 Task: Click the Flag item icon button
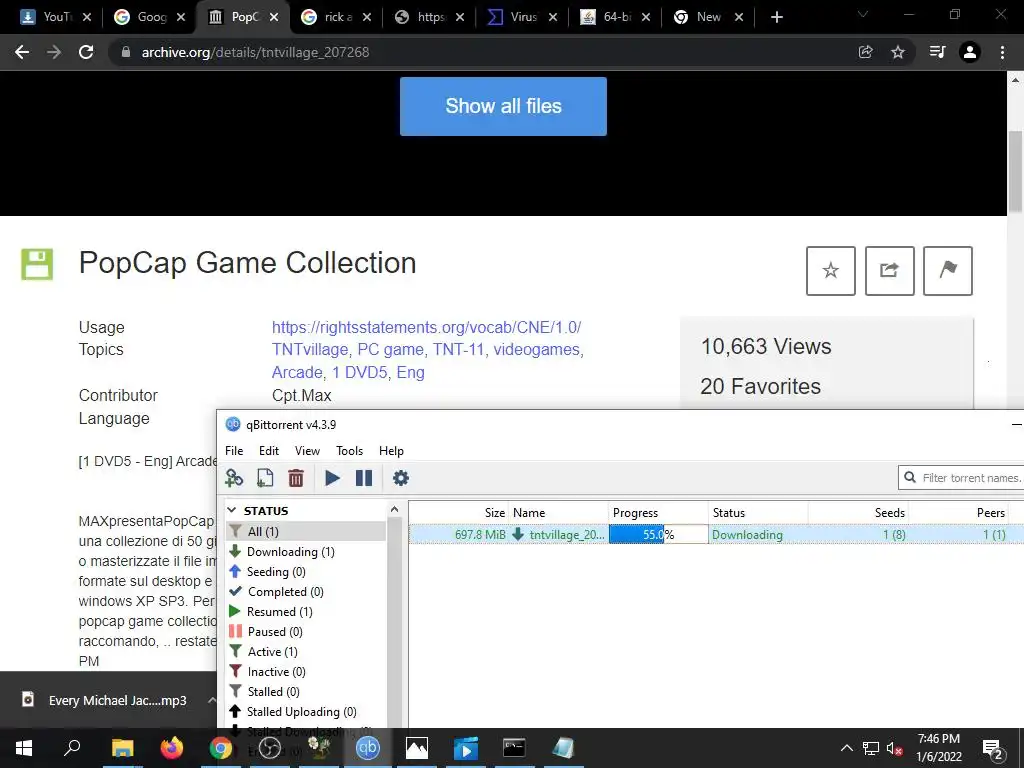[948, 270]
